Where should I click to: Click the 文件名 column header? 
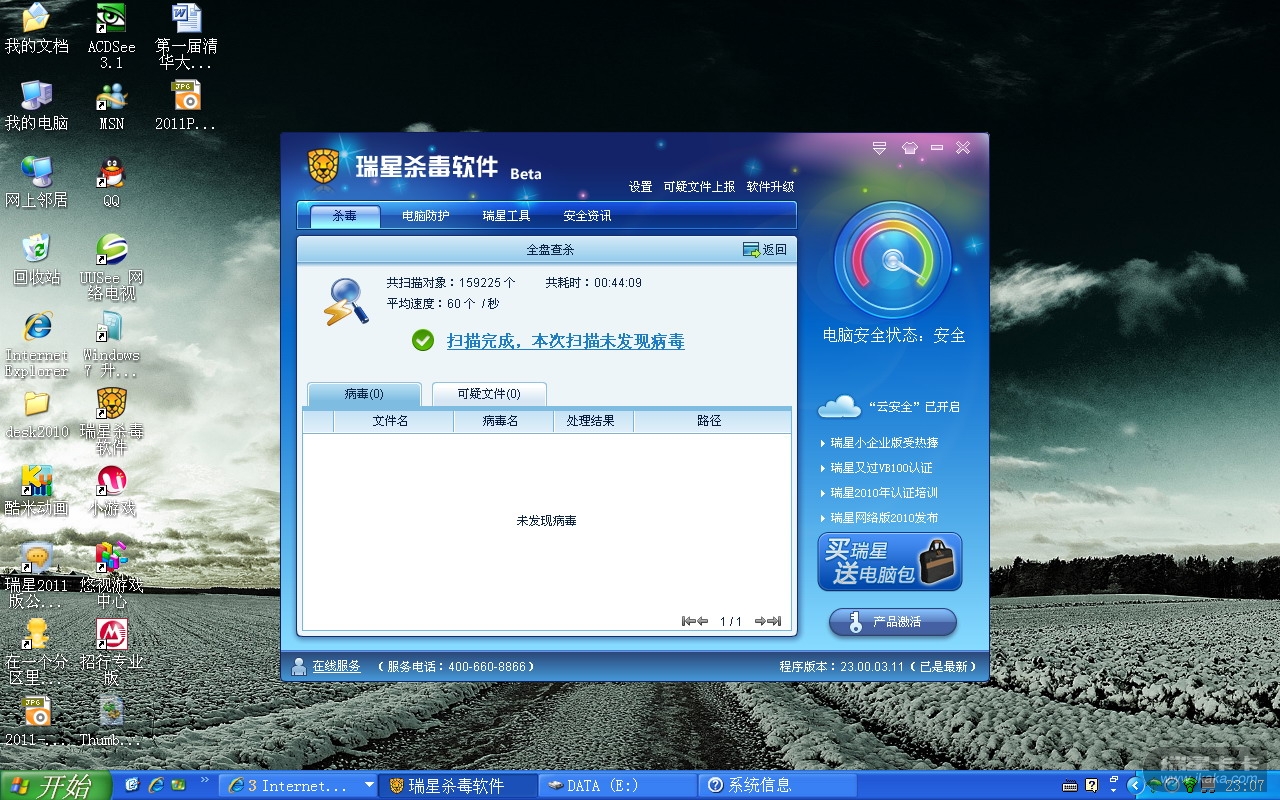(393, 421)
